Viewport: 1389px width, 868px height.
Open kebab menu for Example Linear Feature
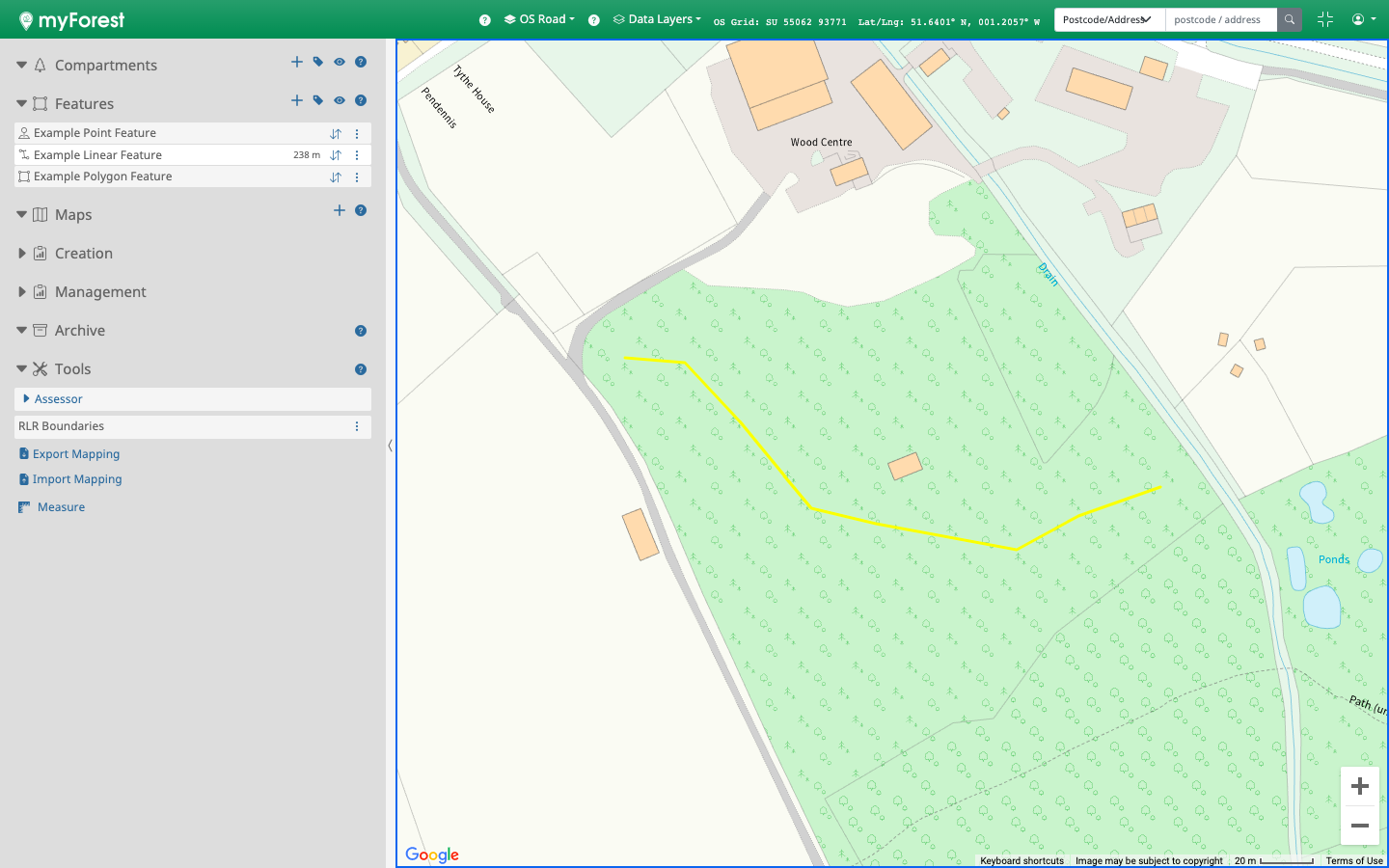(x=357, y=155)
